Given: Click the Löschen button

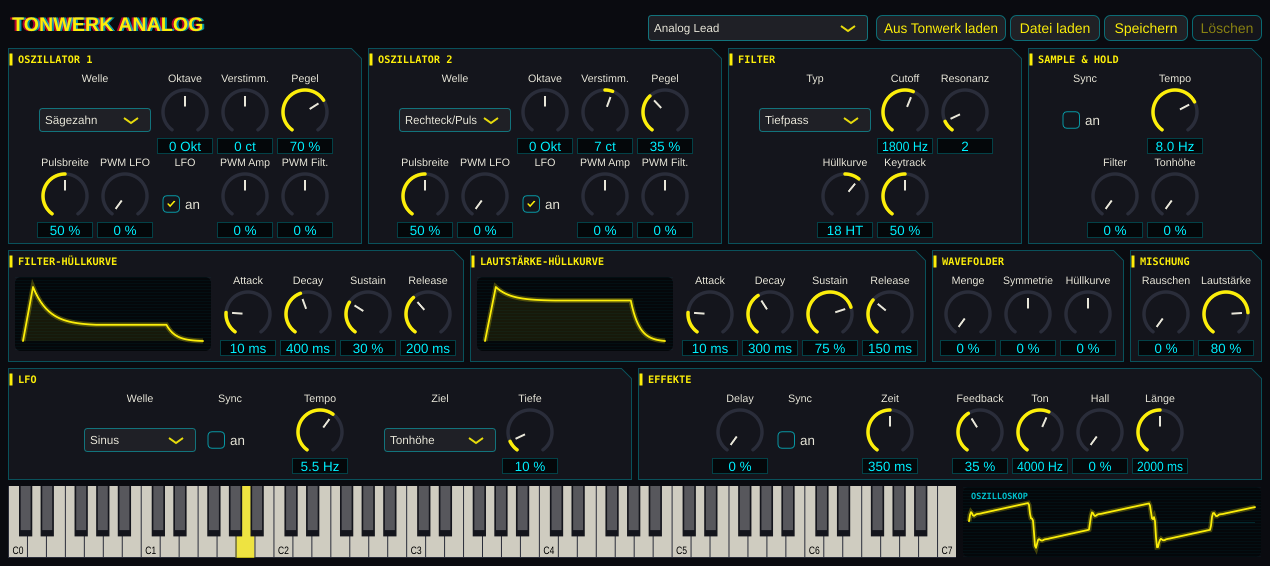Looking at the screenshot, I should tap(1227, 28).
